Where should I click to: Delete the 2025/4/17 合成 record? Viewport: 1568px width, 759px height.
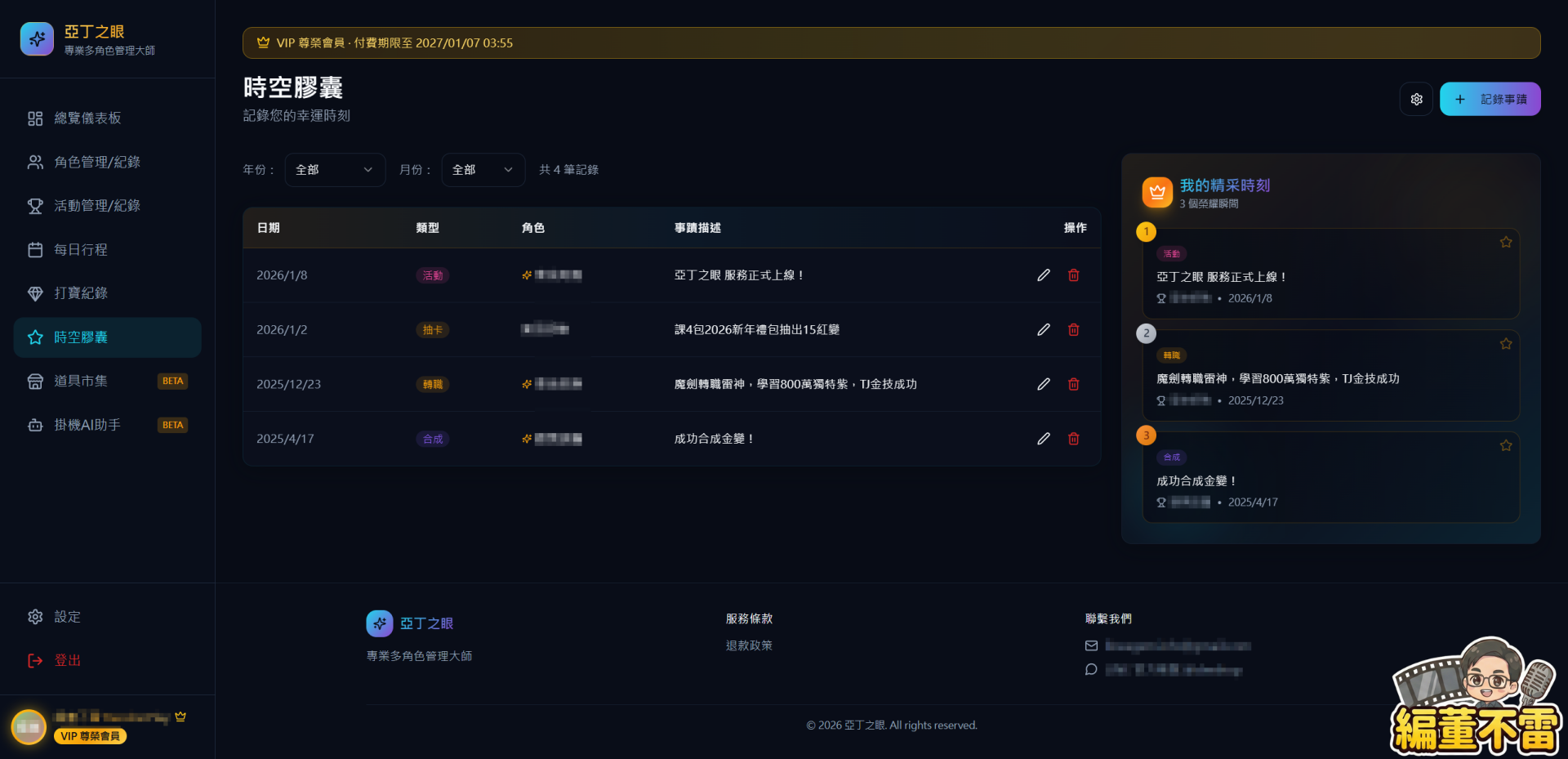(x=1073, y=439)
